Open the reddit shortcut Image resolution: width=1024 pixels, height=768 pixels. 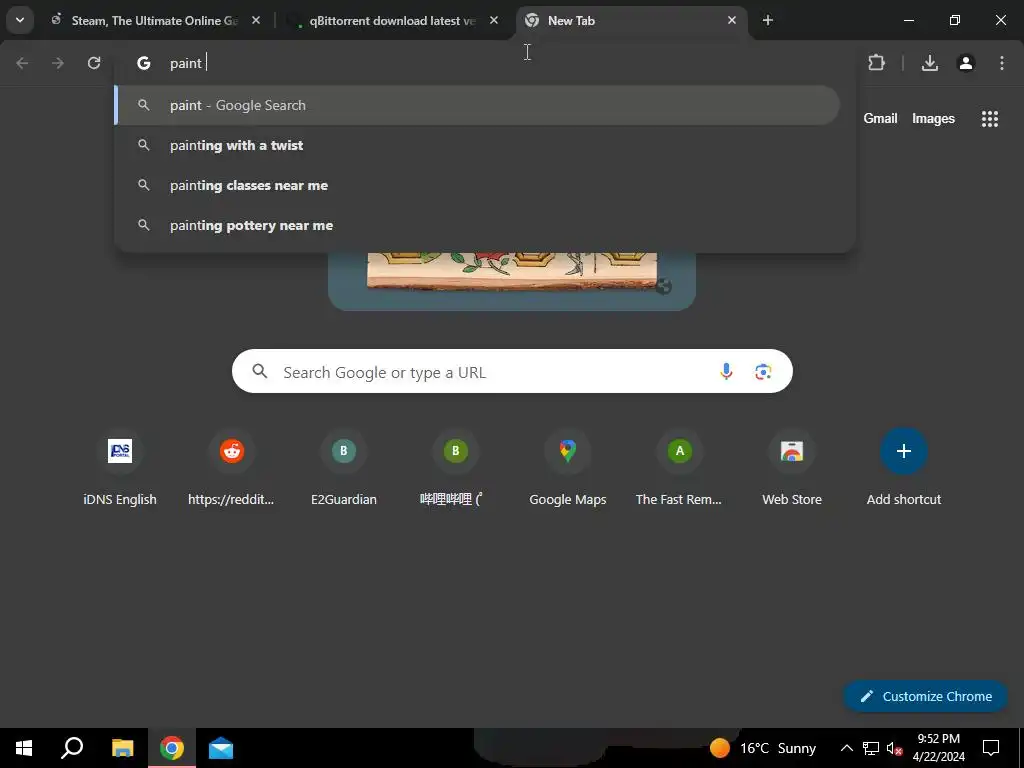(231, 469)
